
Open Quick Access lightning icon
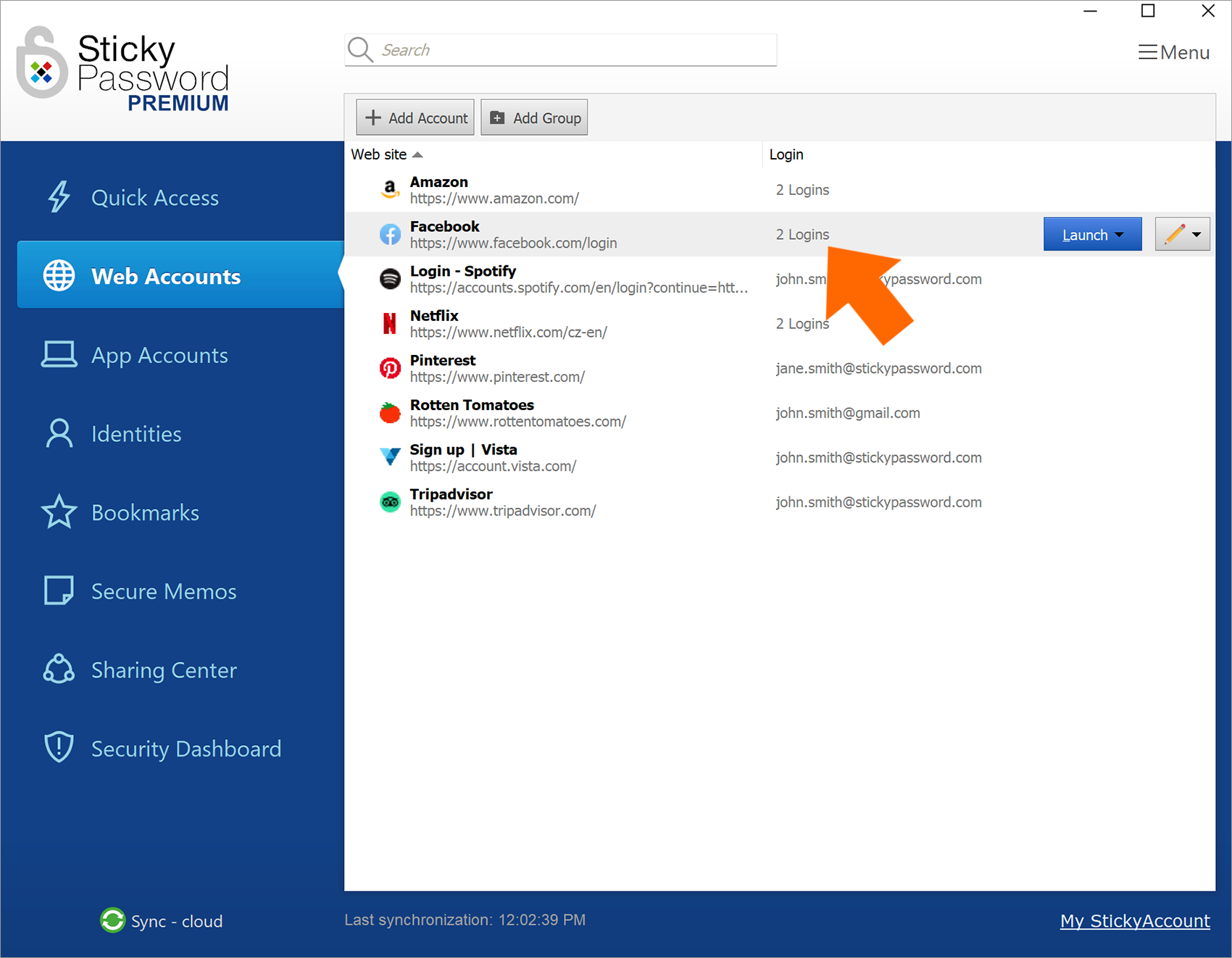[59, 197]
